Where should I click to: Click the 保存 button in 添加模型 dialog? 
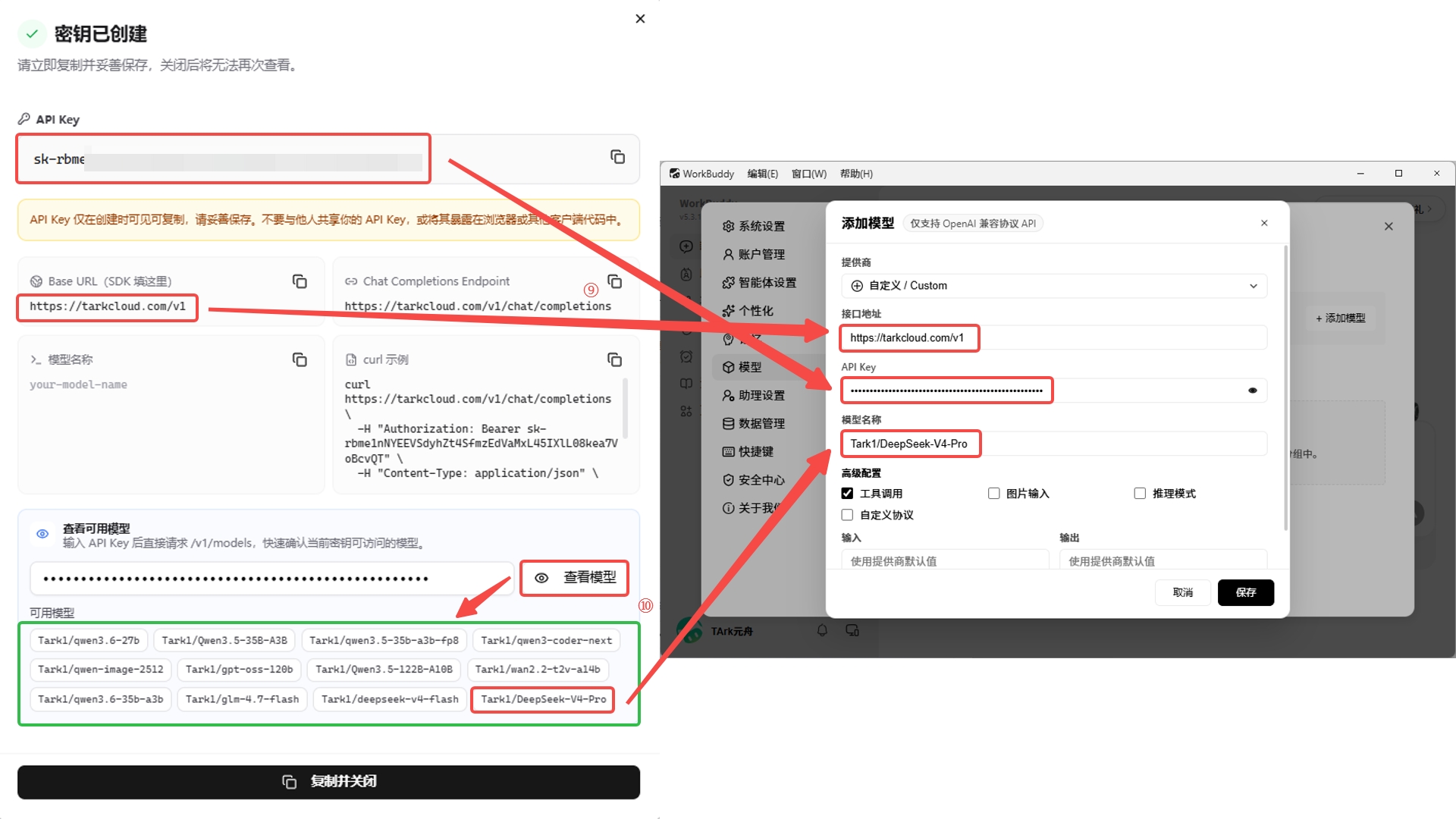(1245, 592)
